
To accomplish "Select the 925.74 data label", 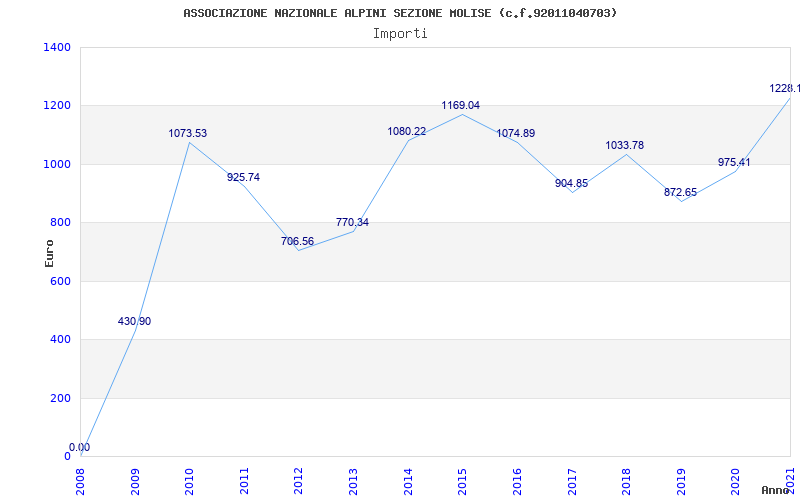I will click(x=243, y=178).
